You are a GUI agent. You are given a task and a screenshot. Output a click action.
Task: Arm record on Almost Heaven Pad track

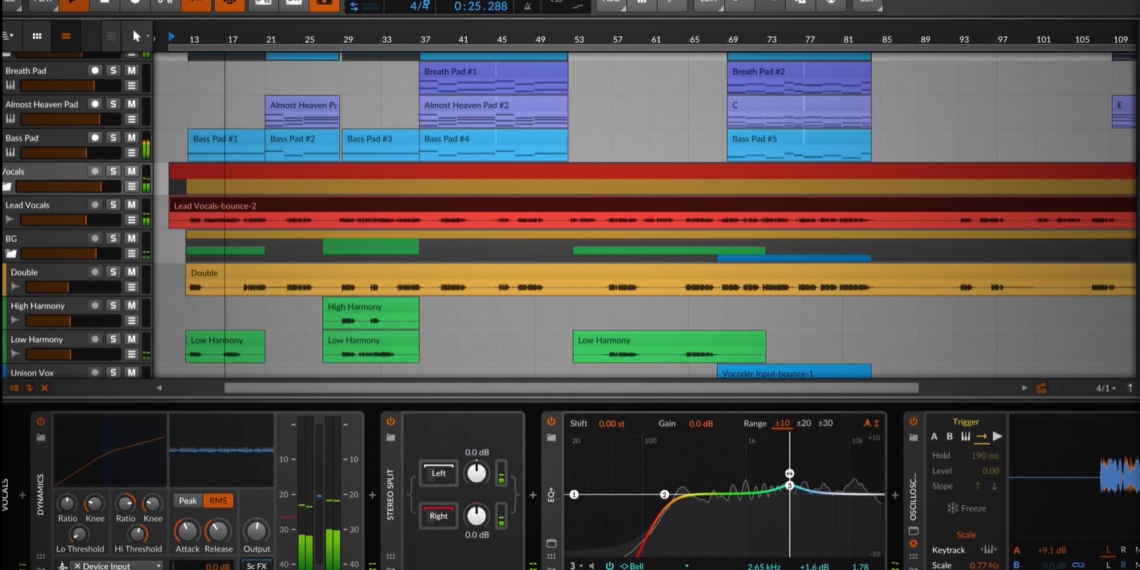pyautogui.click(x=95, y=104)
